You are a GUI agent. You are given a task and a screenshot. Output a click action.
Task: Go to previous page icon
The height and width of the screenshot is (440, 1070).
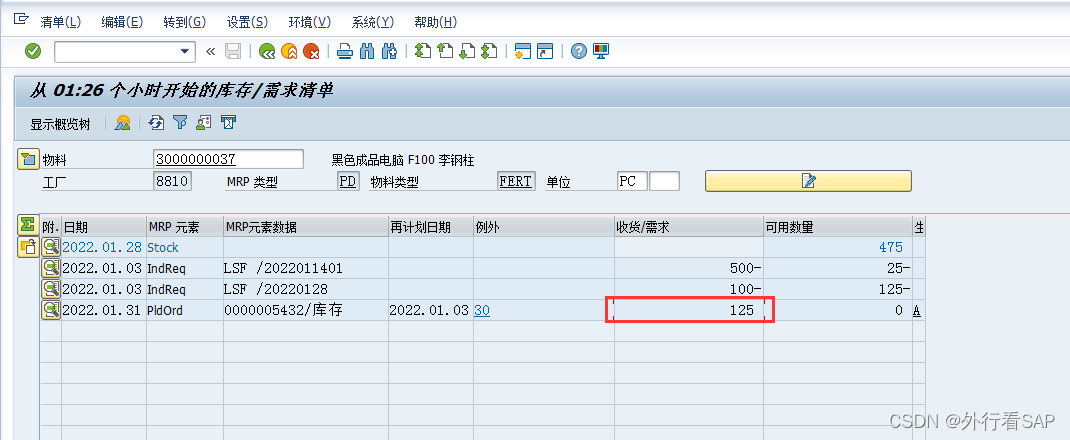(x=445, y=51)
